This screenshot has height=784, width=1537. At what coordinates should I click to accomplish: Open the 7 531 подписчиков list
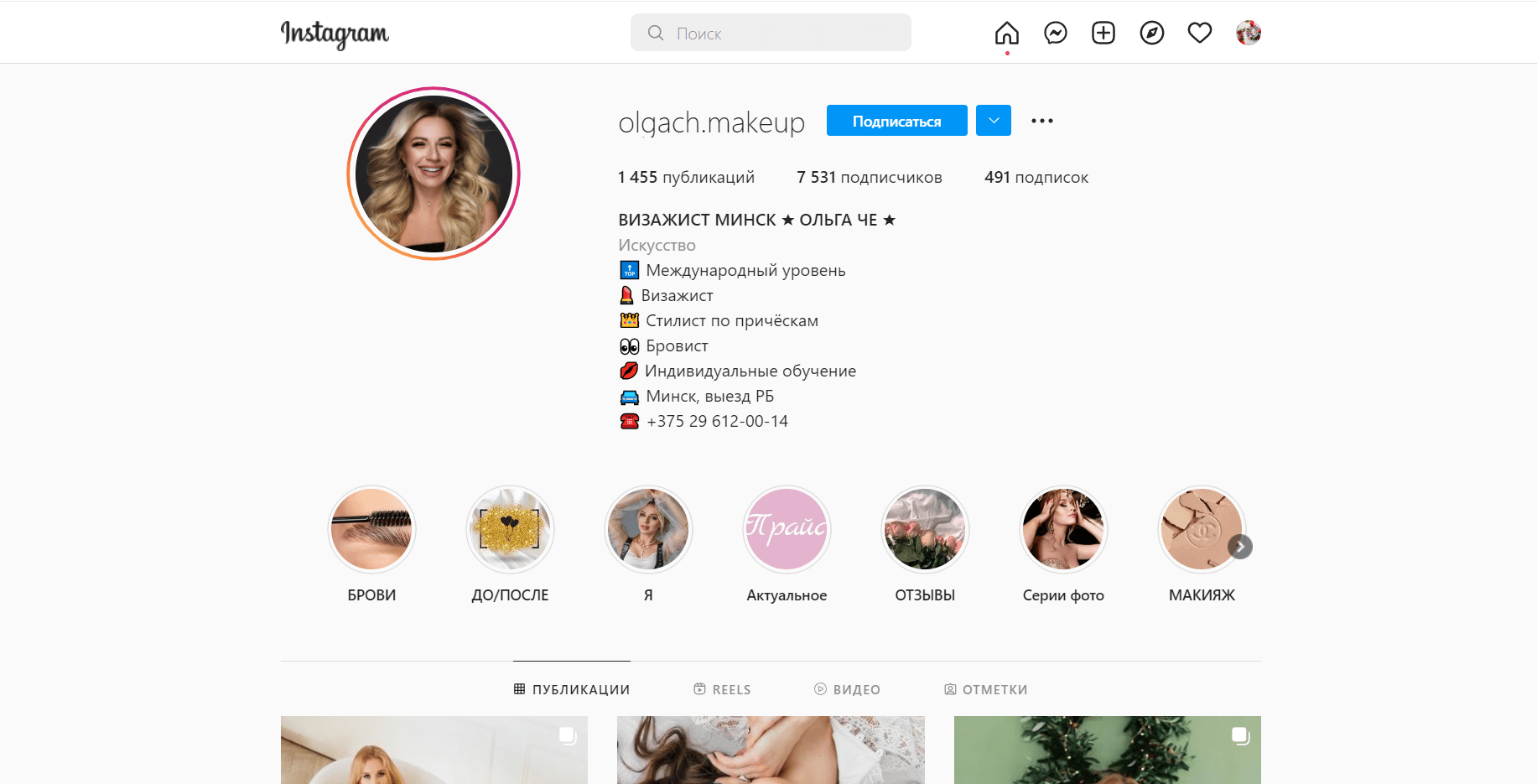coord(870,177)
